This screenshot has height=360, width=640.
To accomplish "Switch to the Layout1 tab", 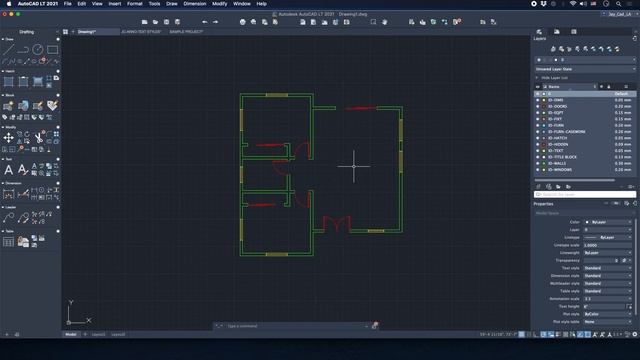I will 98,334.
